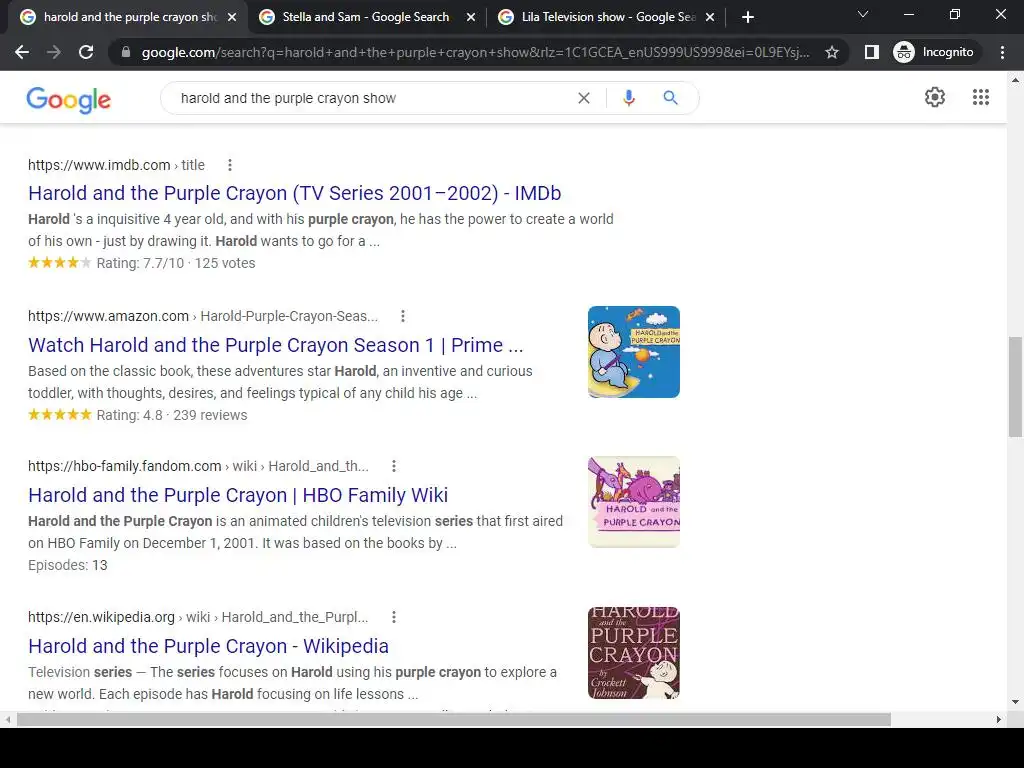
Task: Close the Lila Television show tab
Action: [710, 18]
